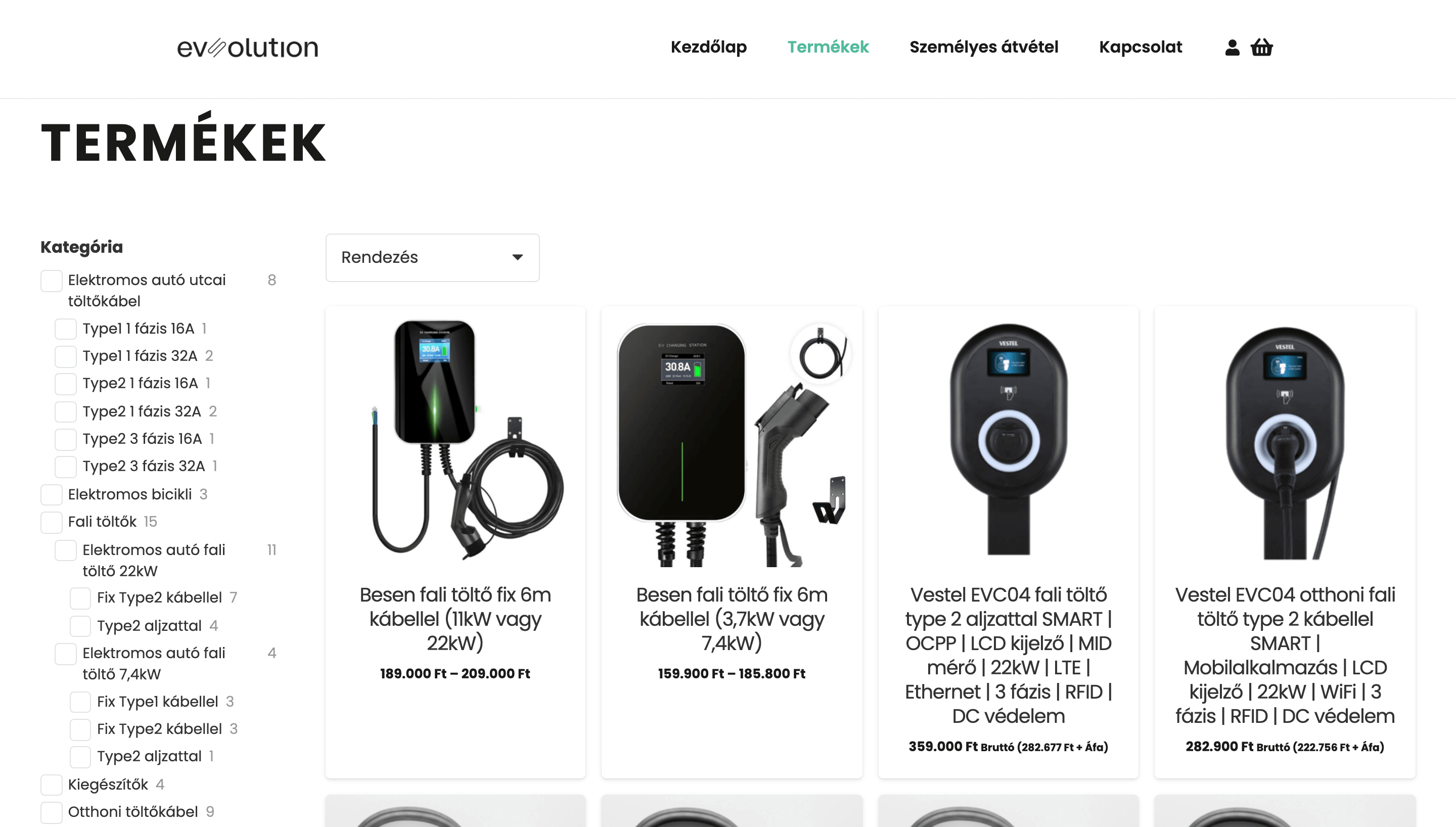Open Besen 11kW vagy 22kW product title

click(x=455, y=619)
